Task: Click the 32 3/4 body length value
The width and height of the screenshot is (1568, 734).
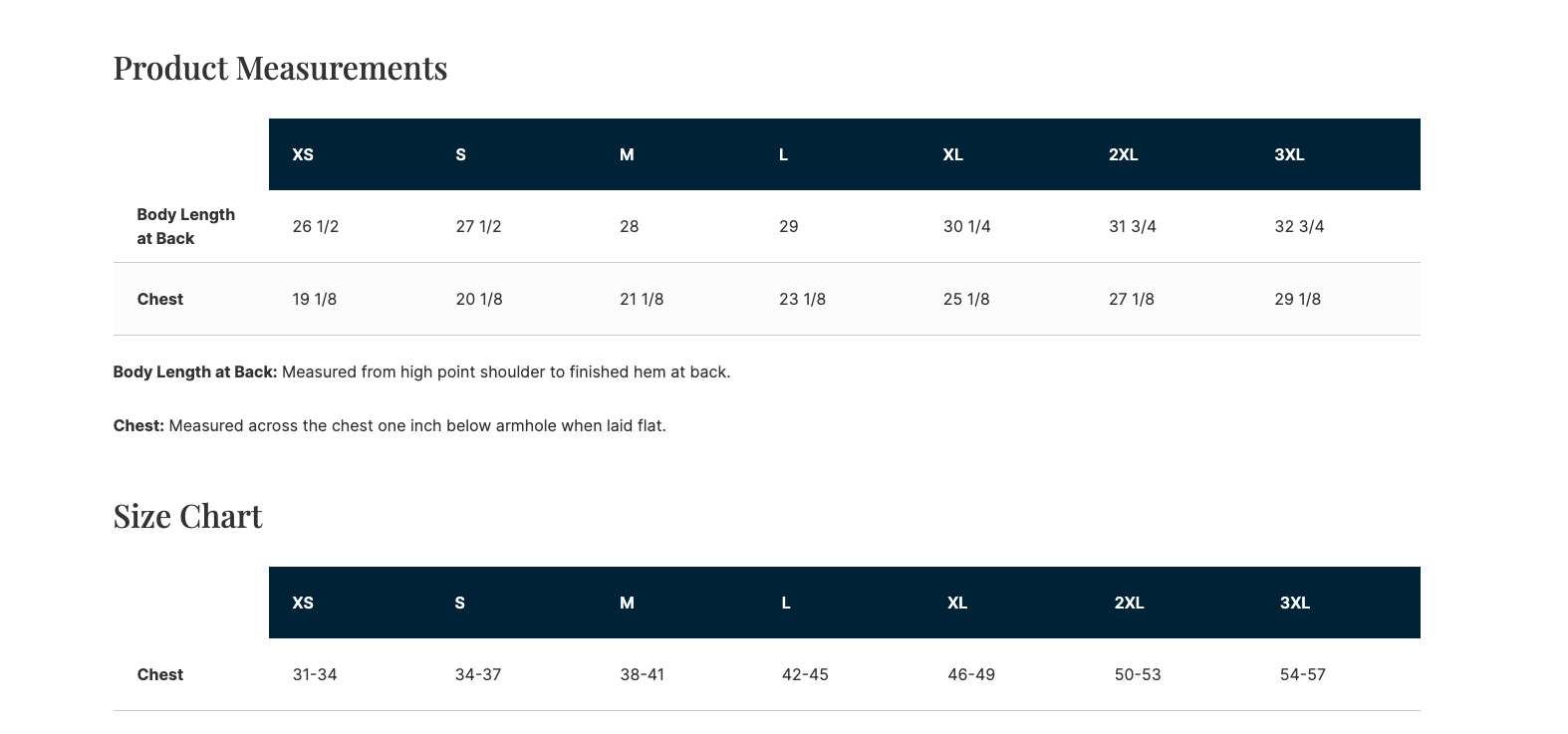Action: [x=1299, y=226]
